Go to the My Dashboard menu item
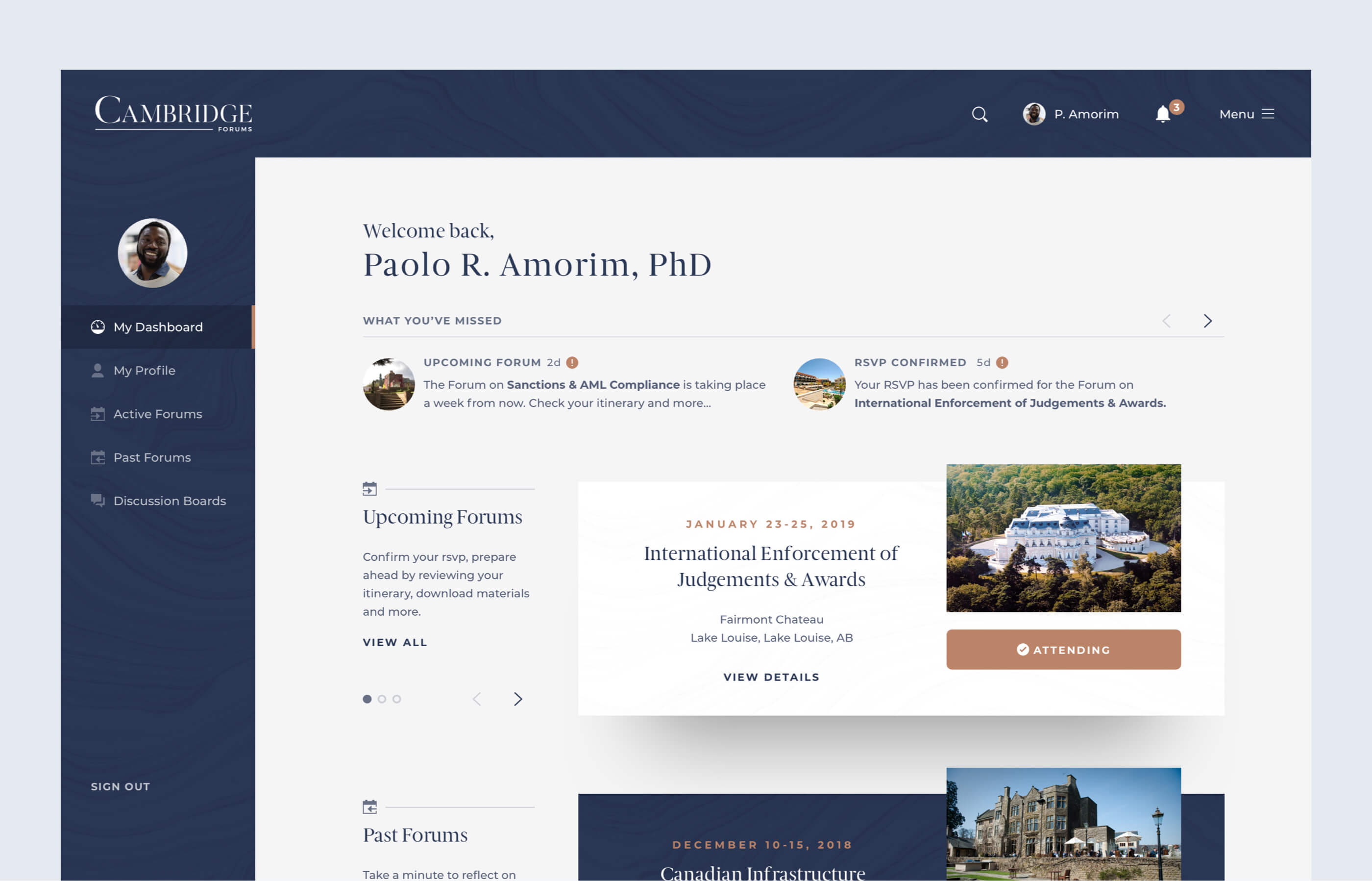 pyautogui.click(x=157, y=327)
